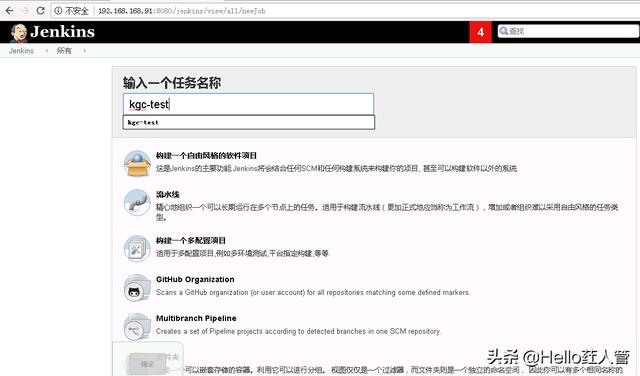
Task: Click the multi-configuration project icon
Action: click(137, 248)
